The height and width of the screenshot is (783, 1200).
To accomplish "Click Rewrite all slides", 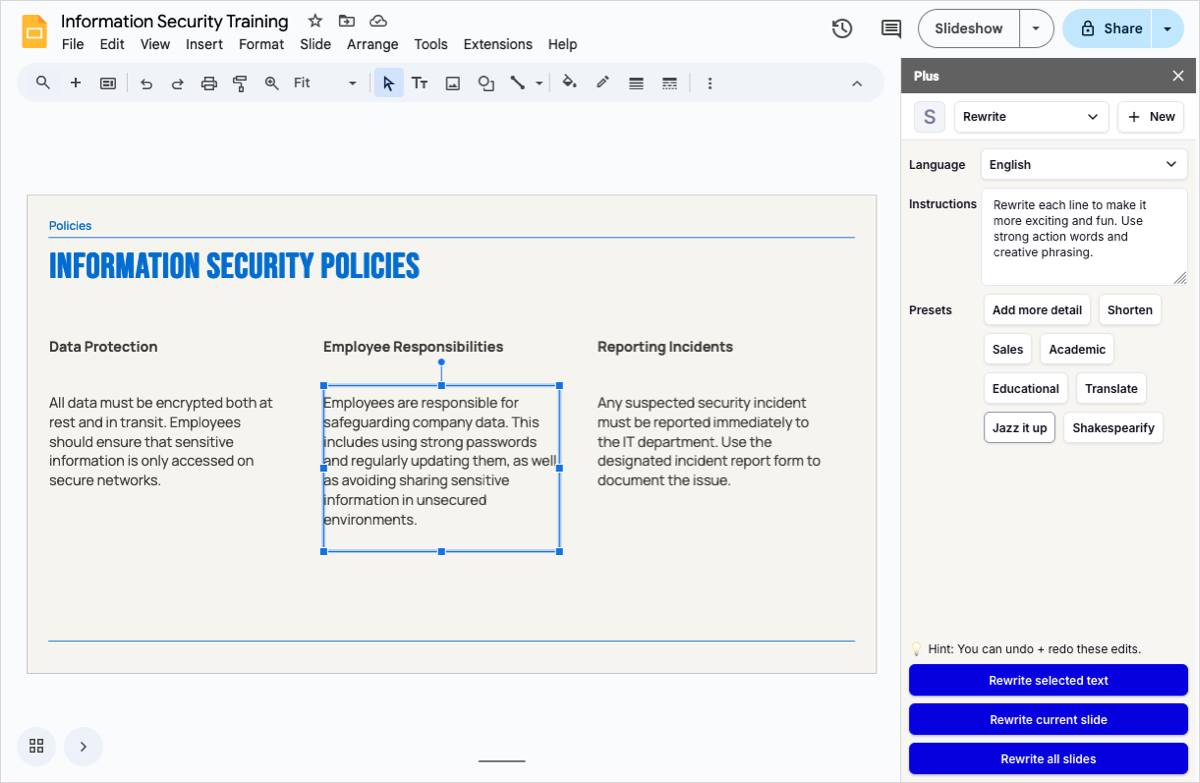I will click(x=1048, y=759).
